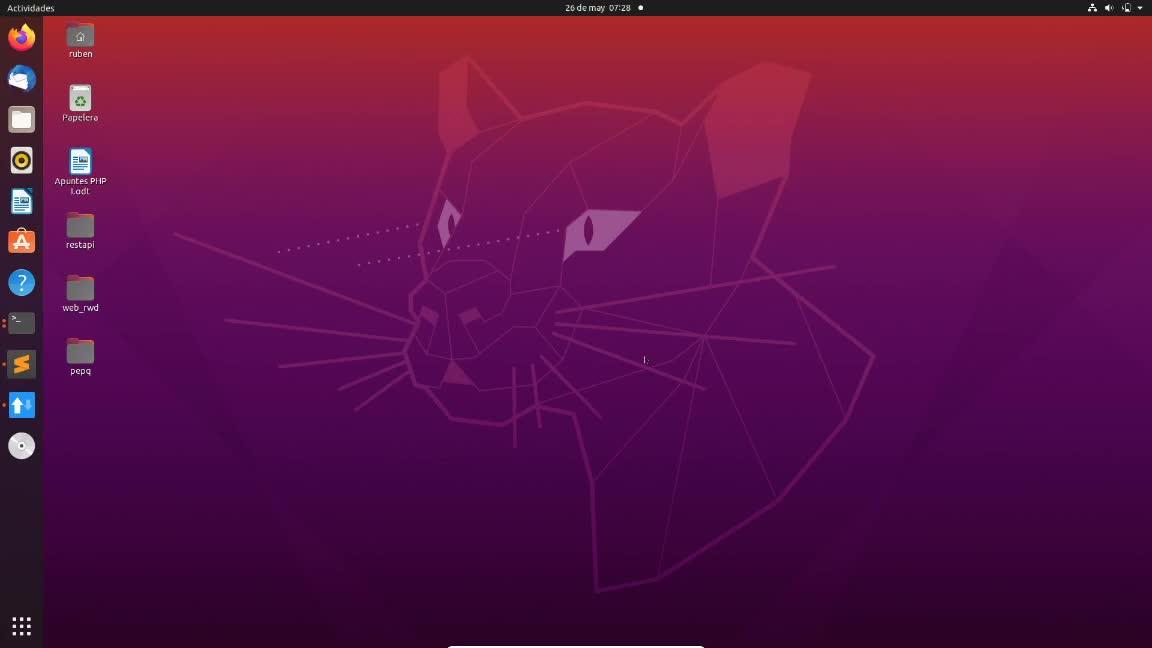Open Thunderbird mail in the dock

point(21,79)
